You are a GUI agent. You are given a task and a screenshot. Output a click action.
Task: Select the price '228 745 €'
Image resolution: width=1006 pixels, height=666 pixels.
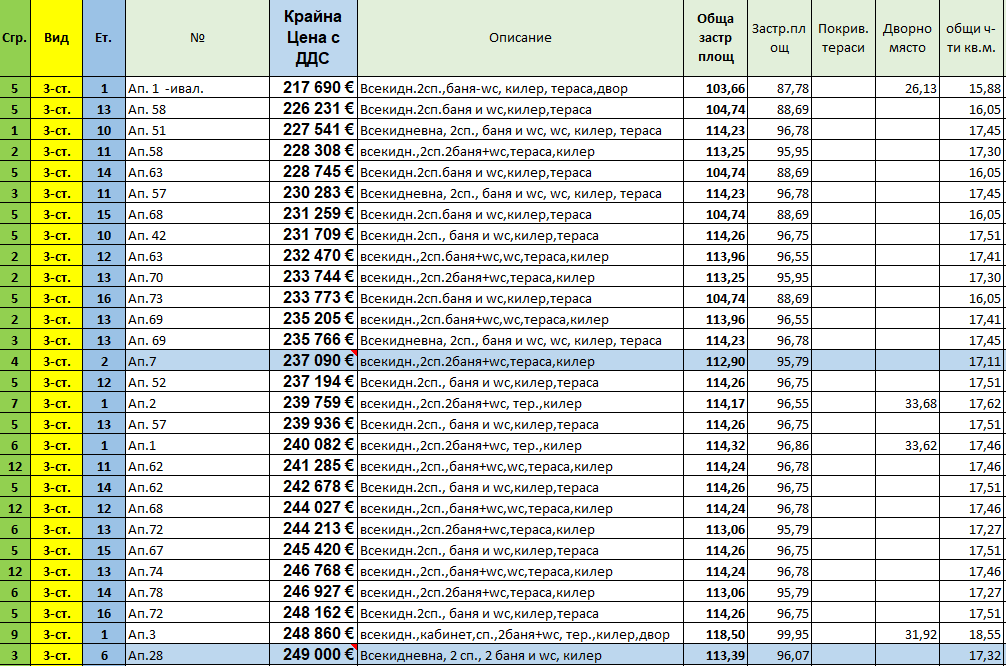[x=313, y=172]
